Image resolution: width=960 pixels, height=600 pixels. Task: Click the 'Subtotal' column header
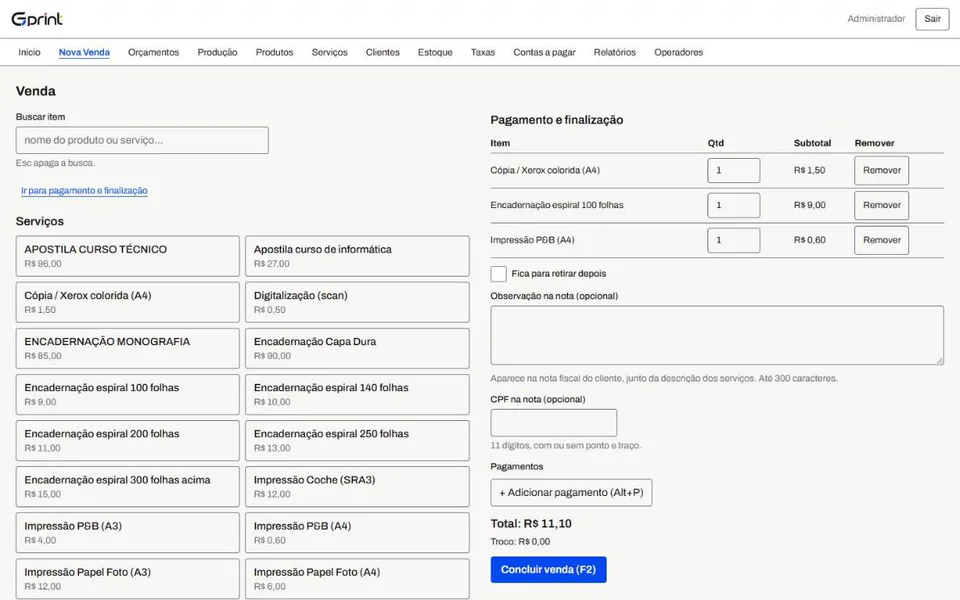[812, 143]
